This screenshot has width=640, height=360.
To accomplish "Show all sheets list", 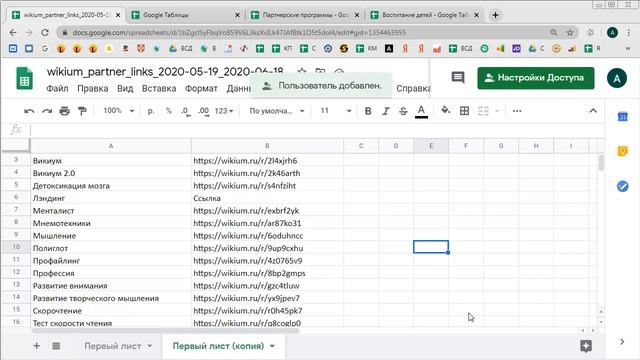I will 56,346.
